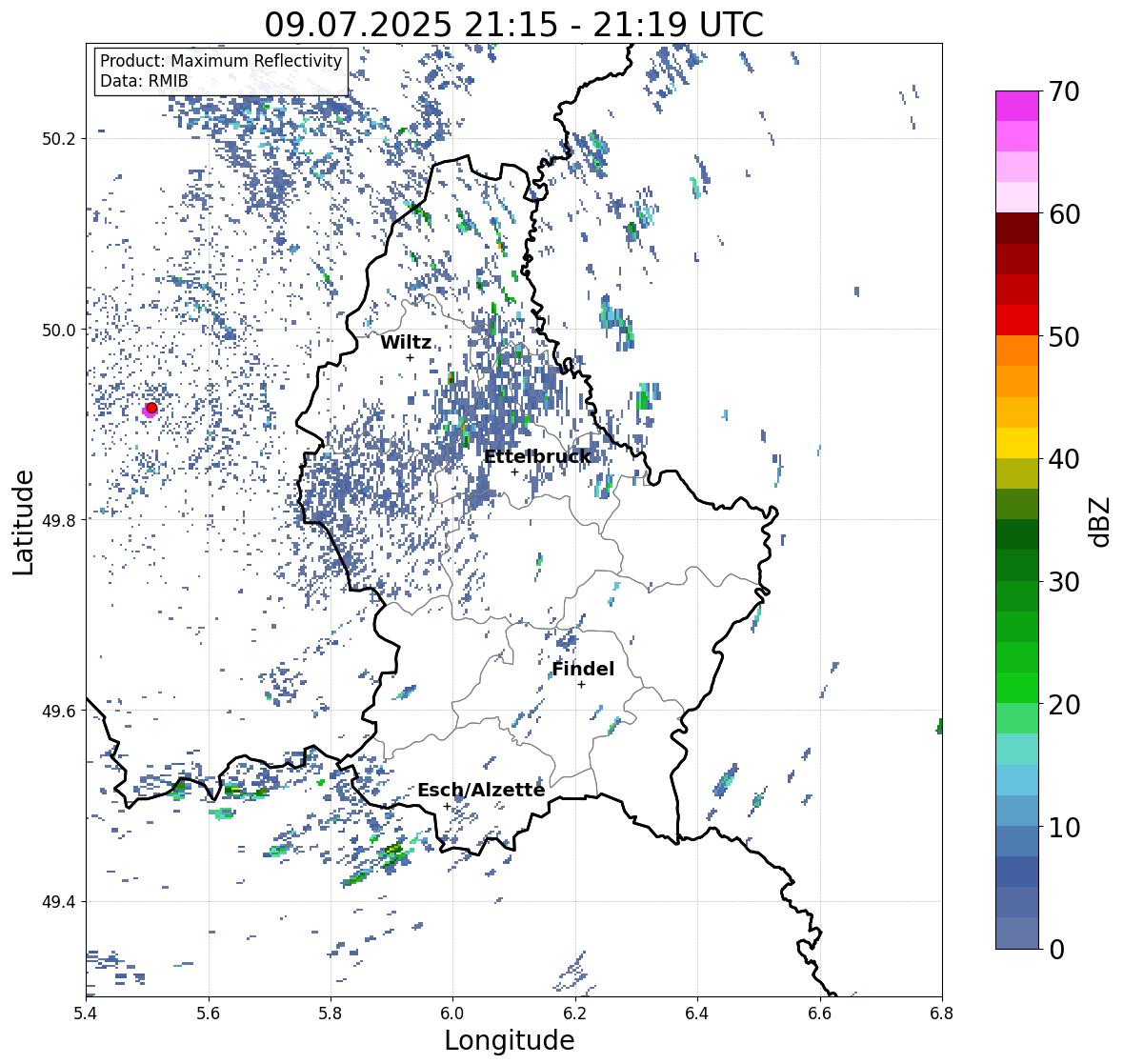The width and height of the screenshot is (1123, 1064).
Task: Click the Longitude axis label
Action: 510,1040
